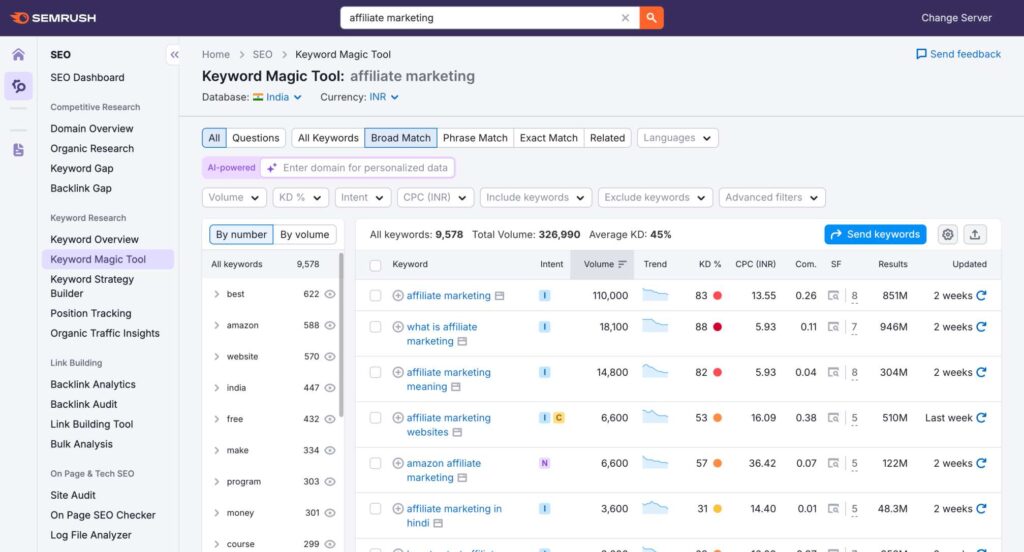Open SERP snapshot icon next to affiliate marketing meaning
Viewport: 1024px width, 552px height.
pos(456,387)
